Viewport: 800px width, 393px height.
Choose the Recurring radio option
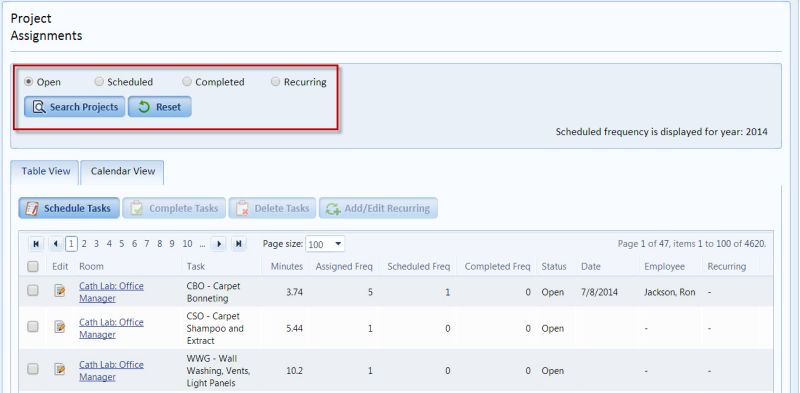pos(276,82)
